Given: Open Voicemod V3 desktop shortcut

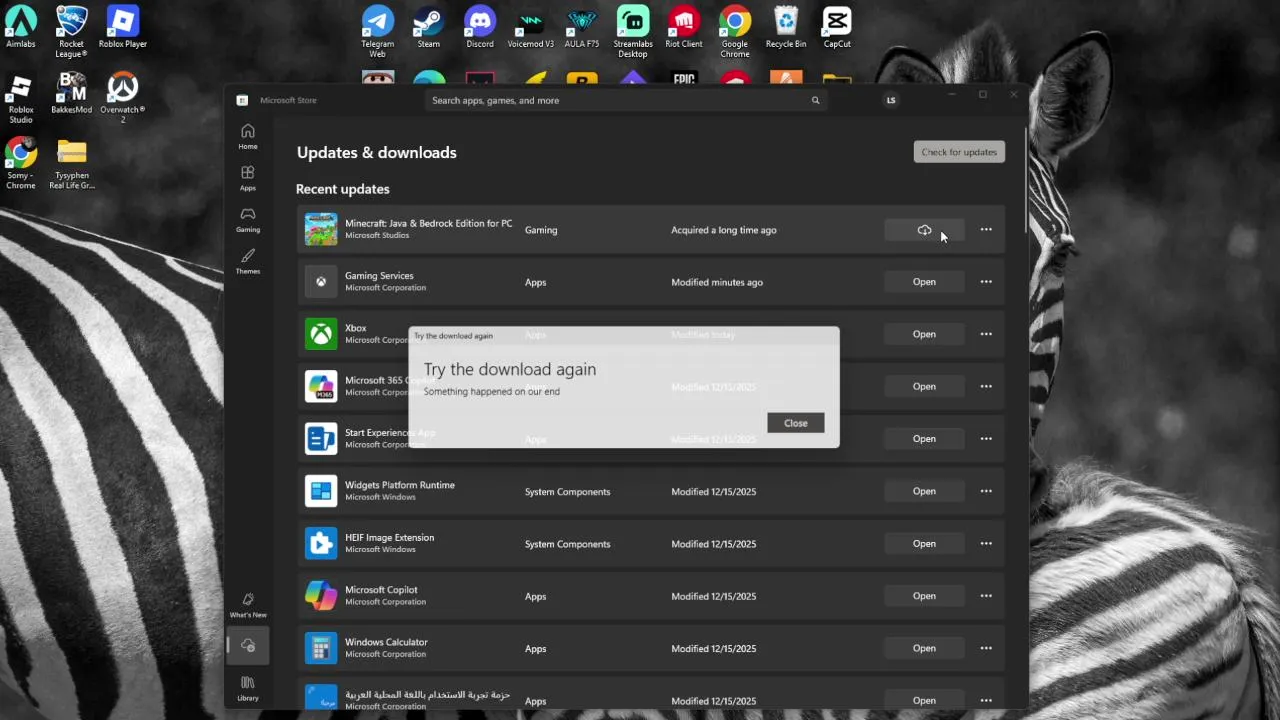Looking at the screenshot, I should click(531, 27).
